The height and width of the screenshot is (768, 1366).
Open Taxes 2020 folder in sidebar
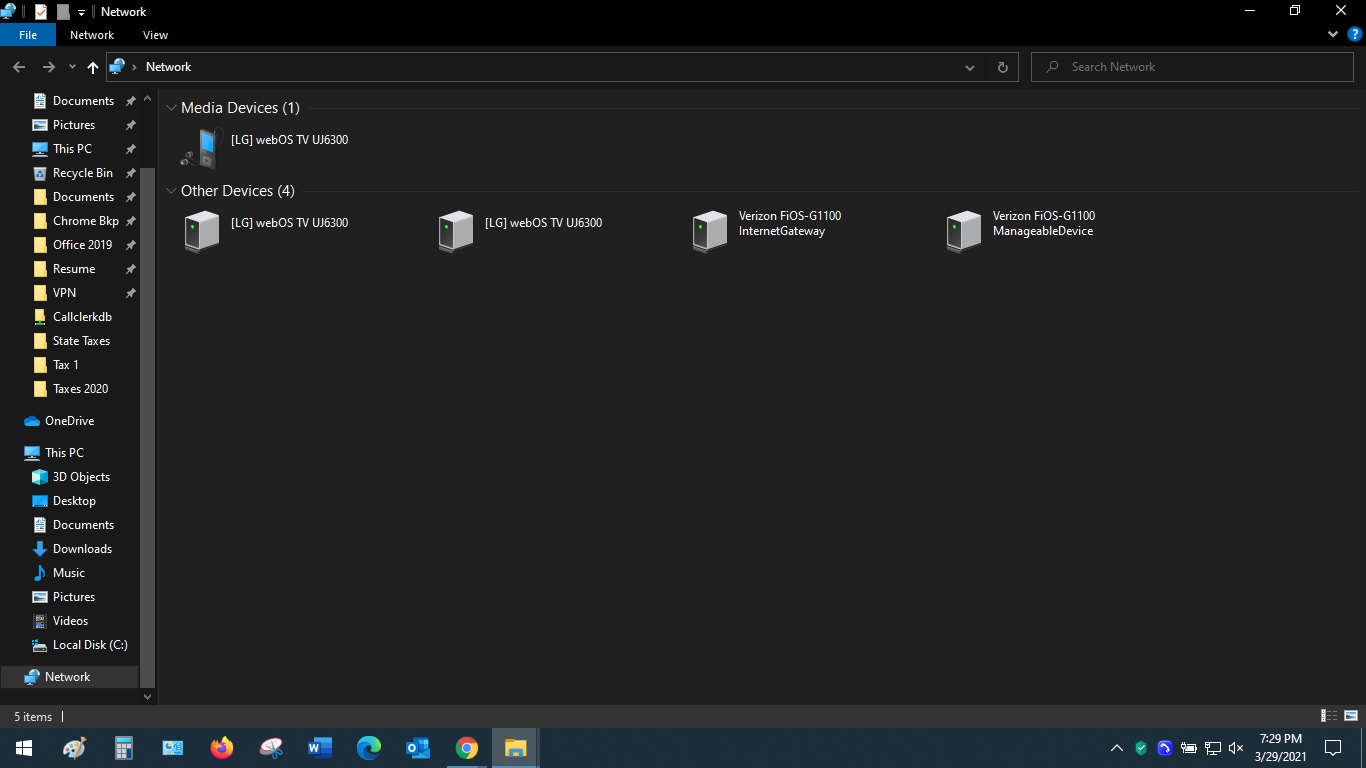[80, 389]
